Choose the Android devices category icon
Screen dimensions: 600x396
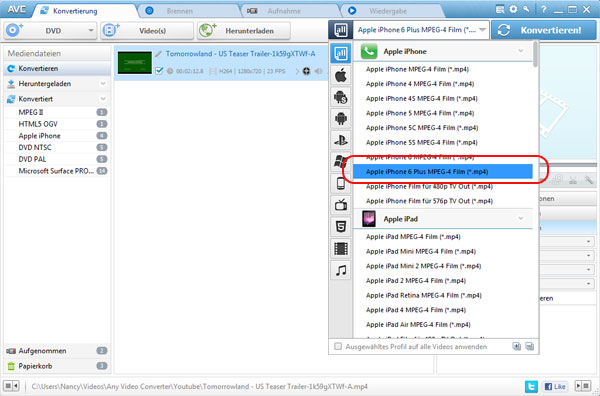click(341, 119)
